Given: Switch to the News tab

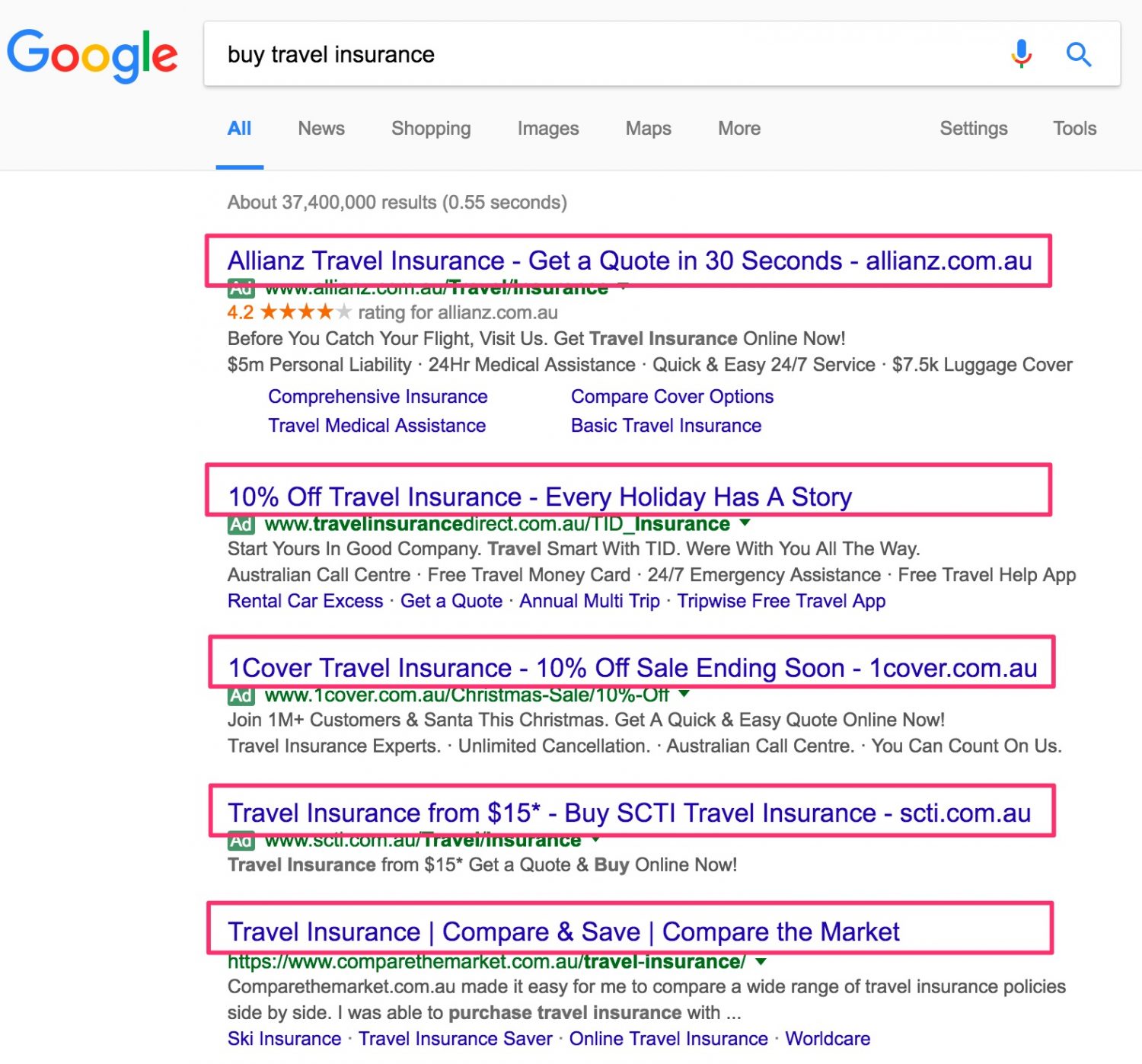Looking at the screenshot, I should [321, 128].
